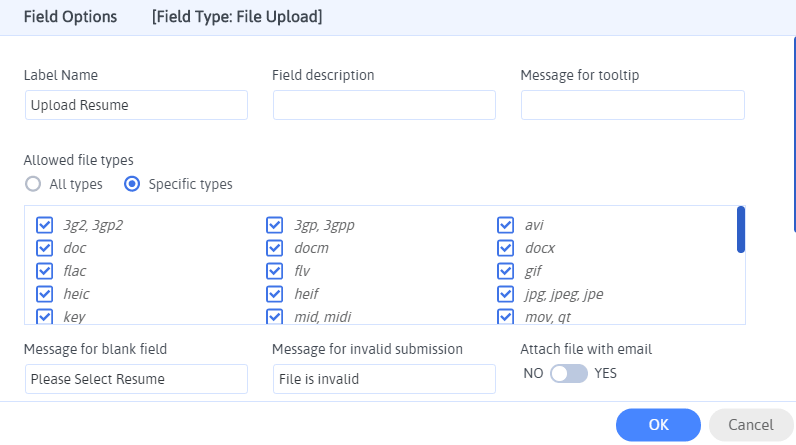Uncheck the heif file type
Viewport: 796px width, 445px height.
pos(275,294)
